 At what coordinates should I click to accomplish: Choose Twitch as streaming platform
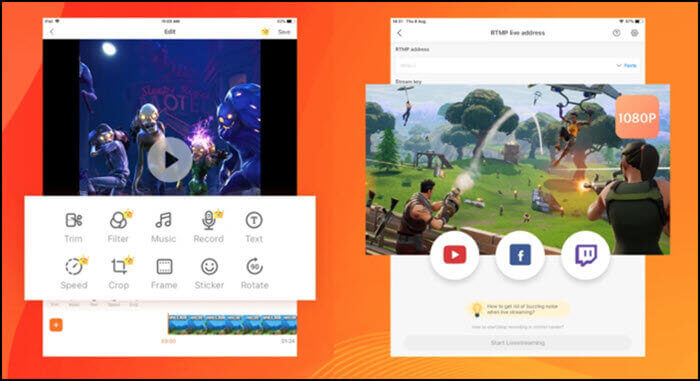[x=586, y=255]
